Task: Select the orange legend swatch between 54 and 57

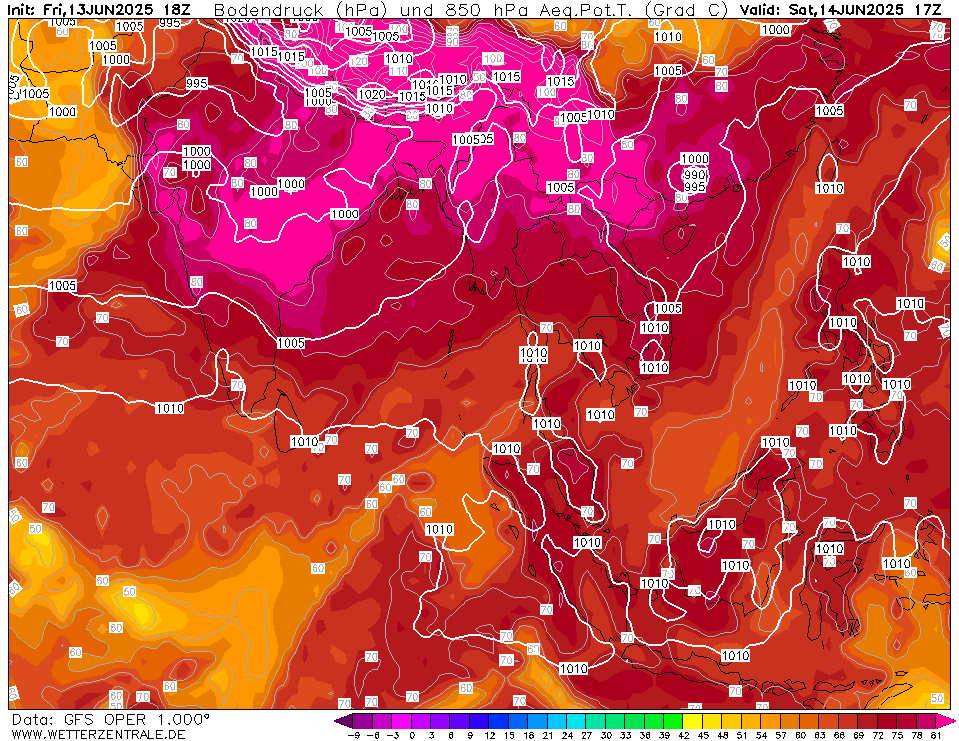Action: (x=769, y=721)
